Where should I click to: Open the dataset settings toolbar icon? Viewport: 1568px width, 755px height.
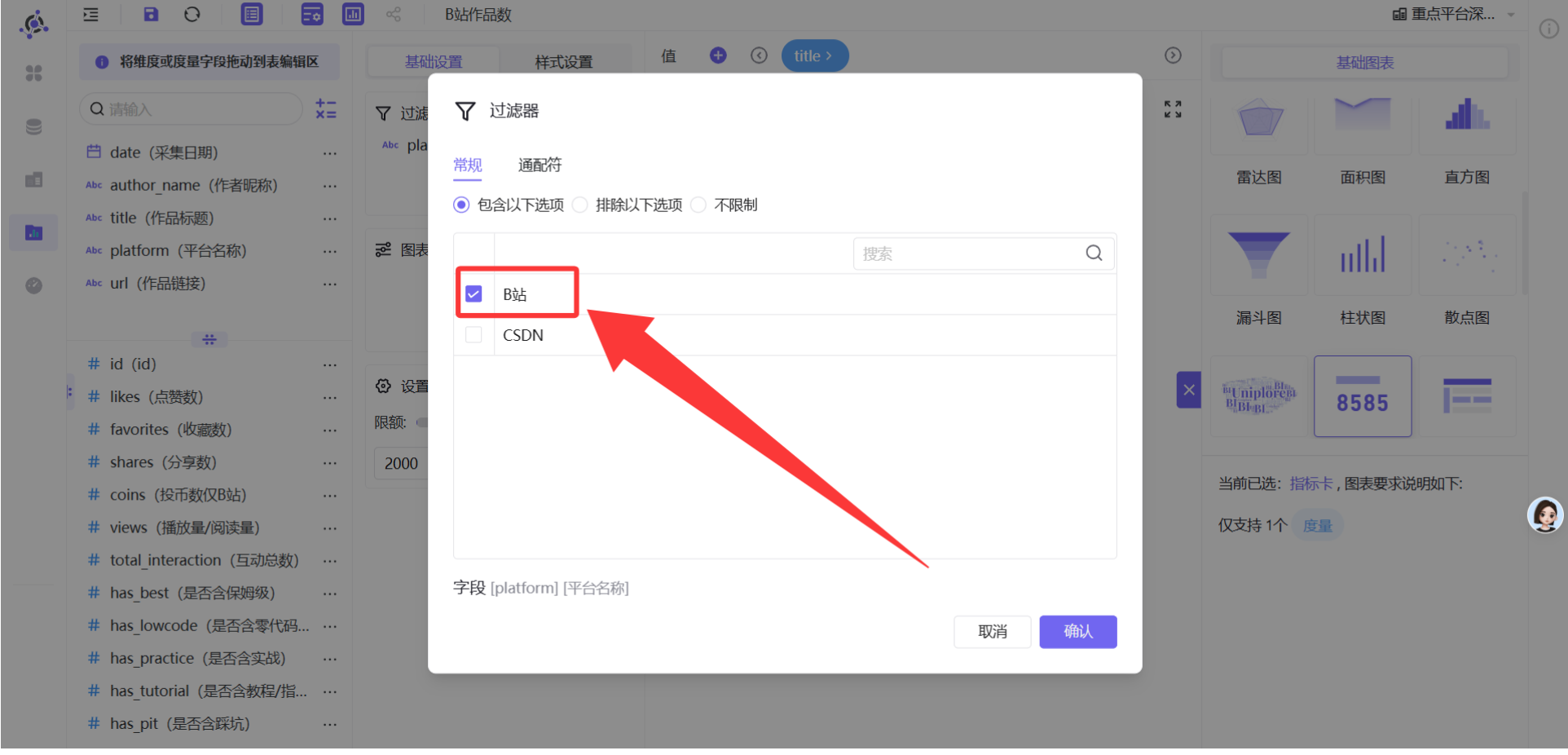coord(312,14)
